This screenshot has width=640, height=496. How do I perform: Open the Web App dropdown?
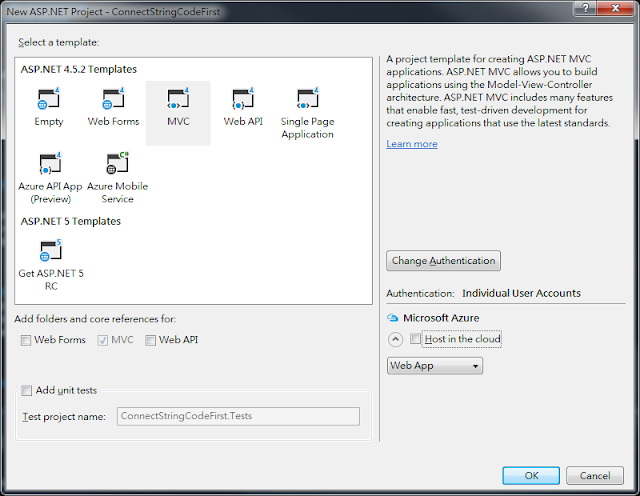pyautogui.click(x=435, y=366)
